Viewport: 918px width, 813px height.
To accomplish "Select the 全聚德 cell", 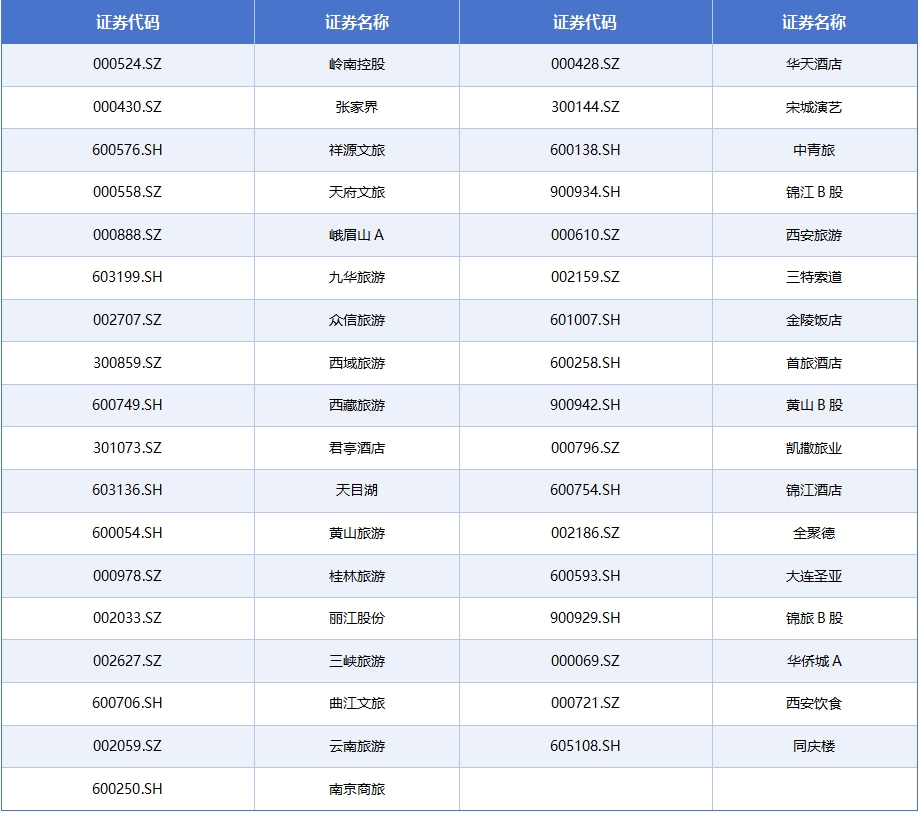I will click(x=814, y=533).
